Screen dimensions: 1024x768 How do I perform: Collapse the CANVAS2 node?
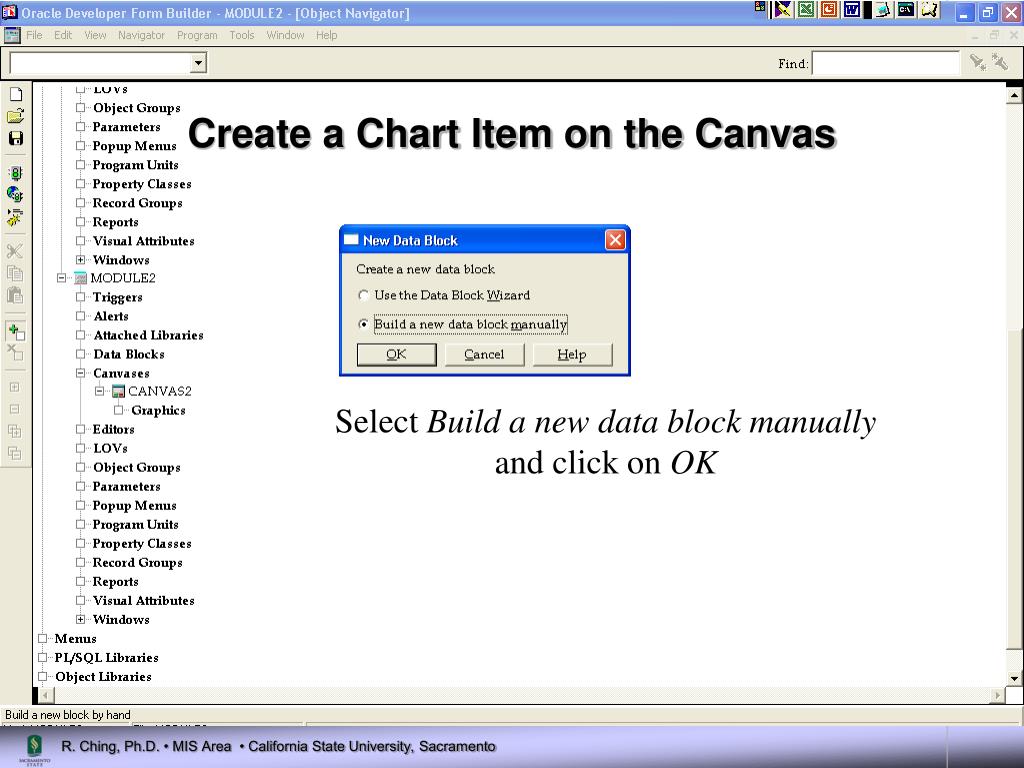[x=99, y=391]
